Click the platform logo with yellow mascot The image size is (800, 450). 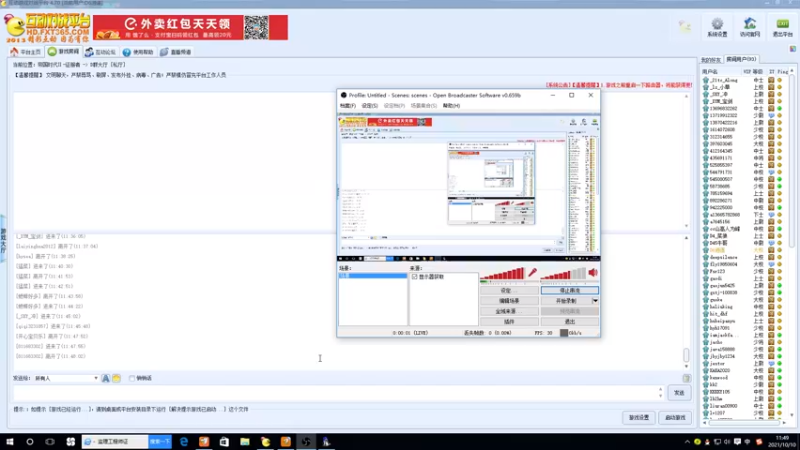[47, 28]
